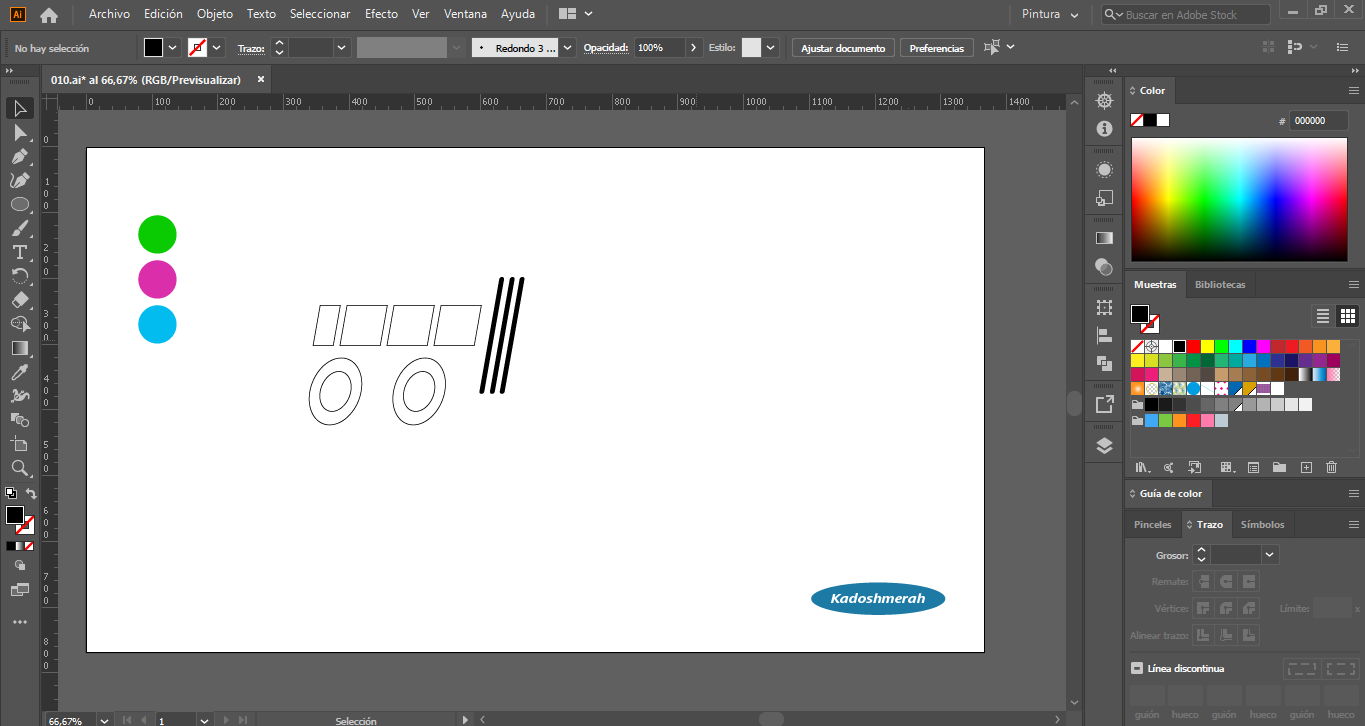Click the hex color 000000 field
Viewport: 1365px width, 726px height.
1318,120
